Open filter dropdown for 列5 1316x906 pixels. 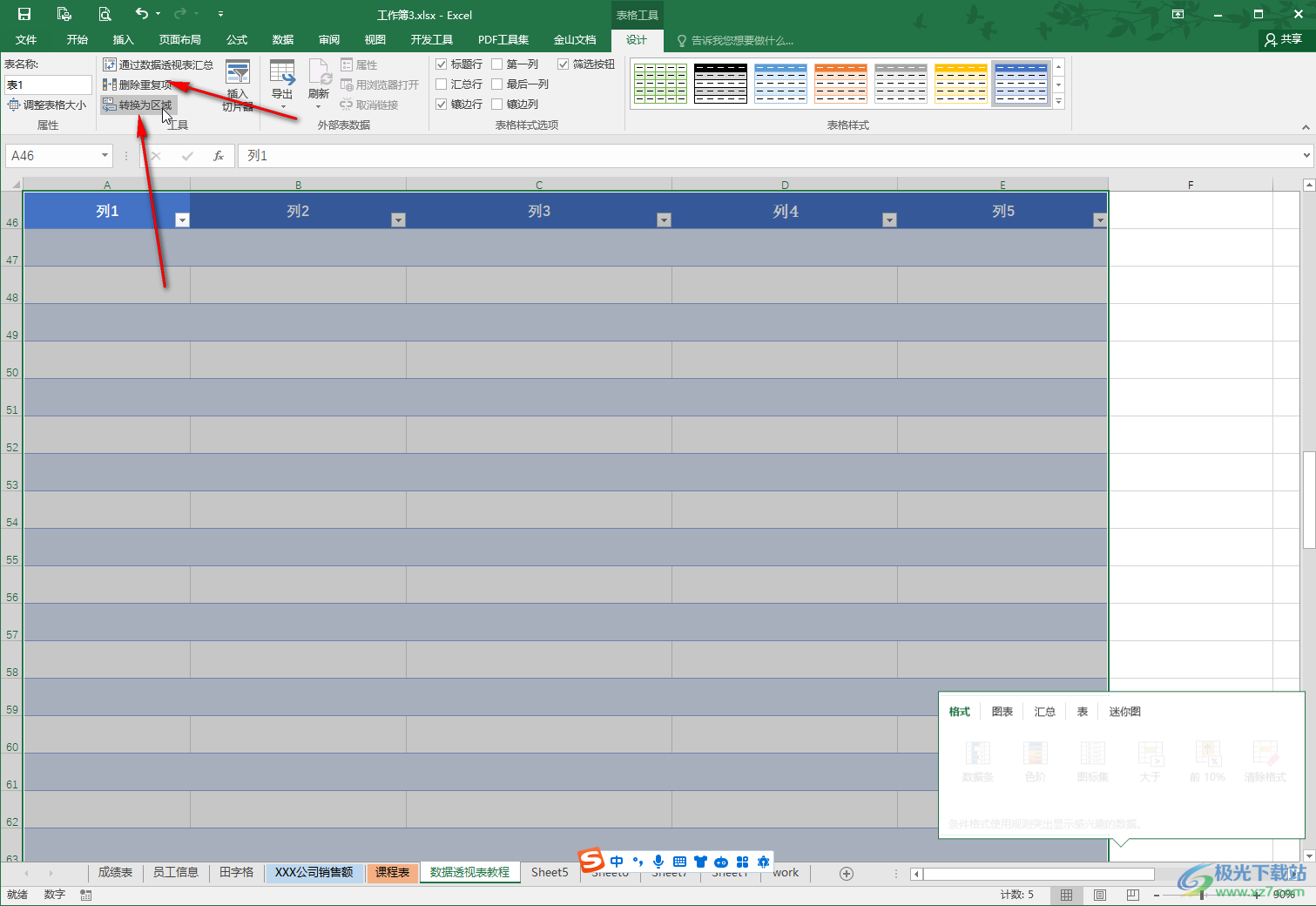pyautogui.click(x=1099, y=220)
